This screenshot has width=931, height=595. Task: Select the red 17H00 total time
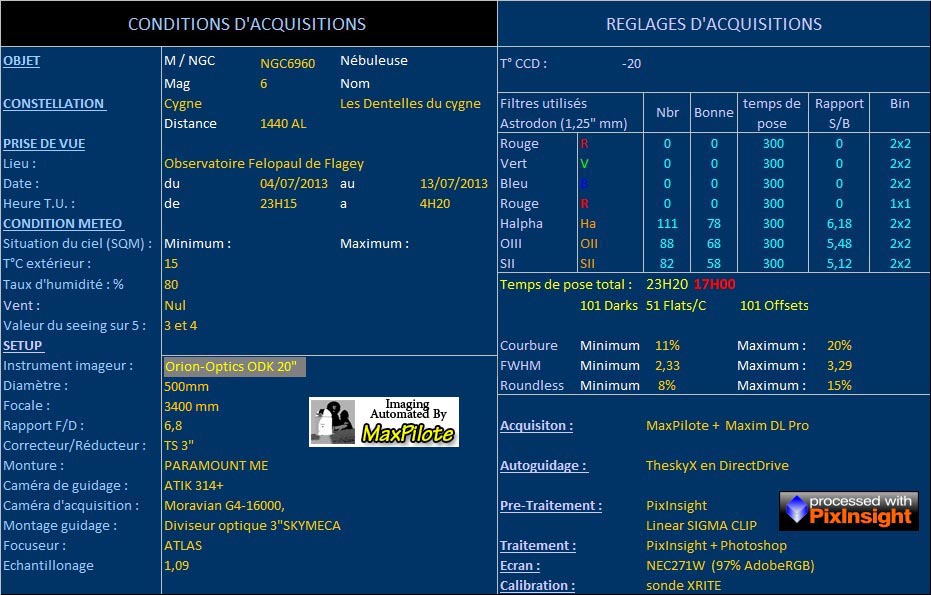[714, 284]
